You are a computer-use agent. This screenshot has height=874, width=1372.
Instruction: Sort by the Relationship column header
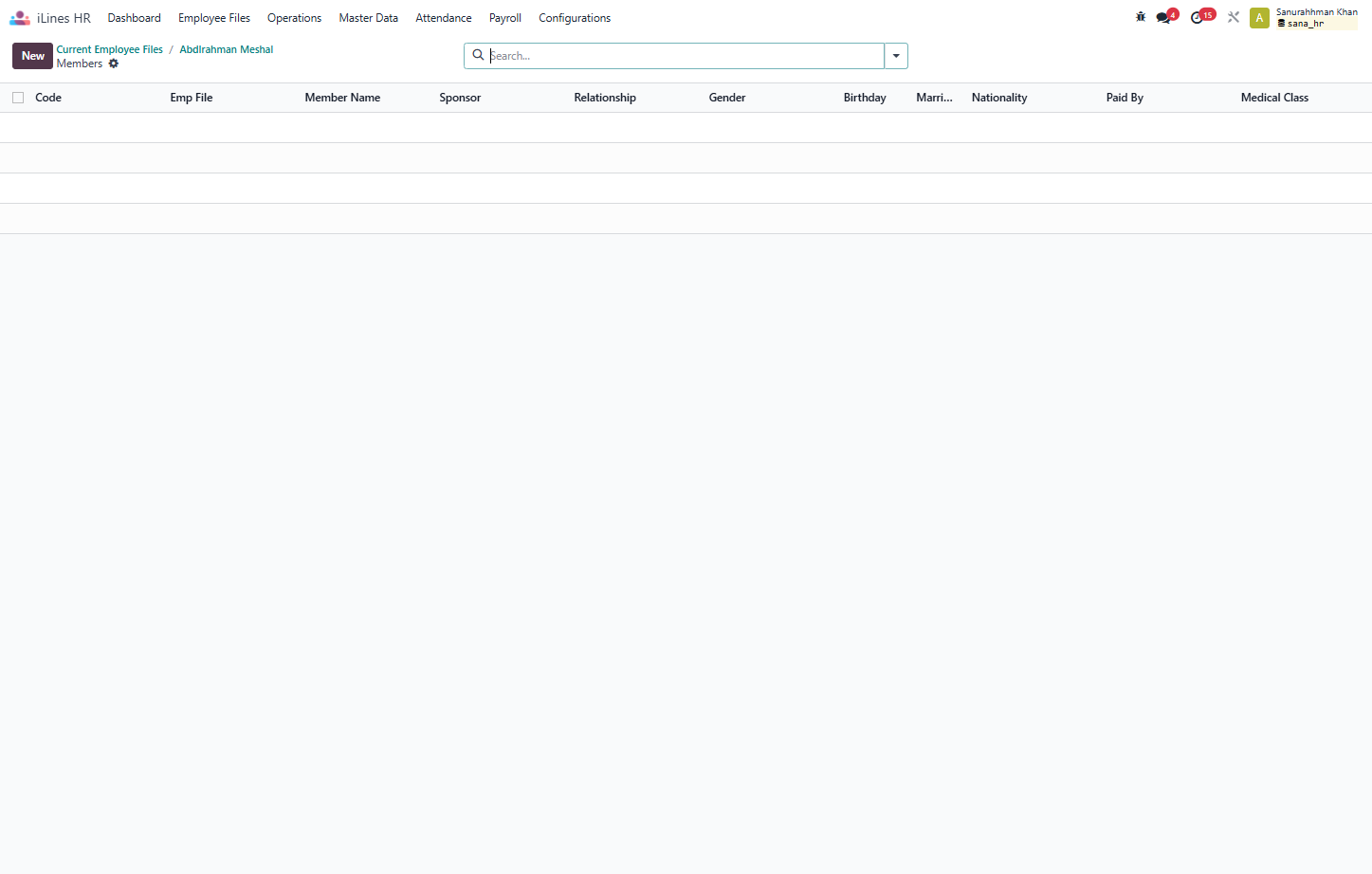point(605,98)
